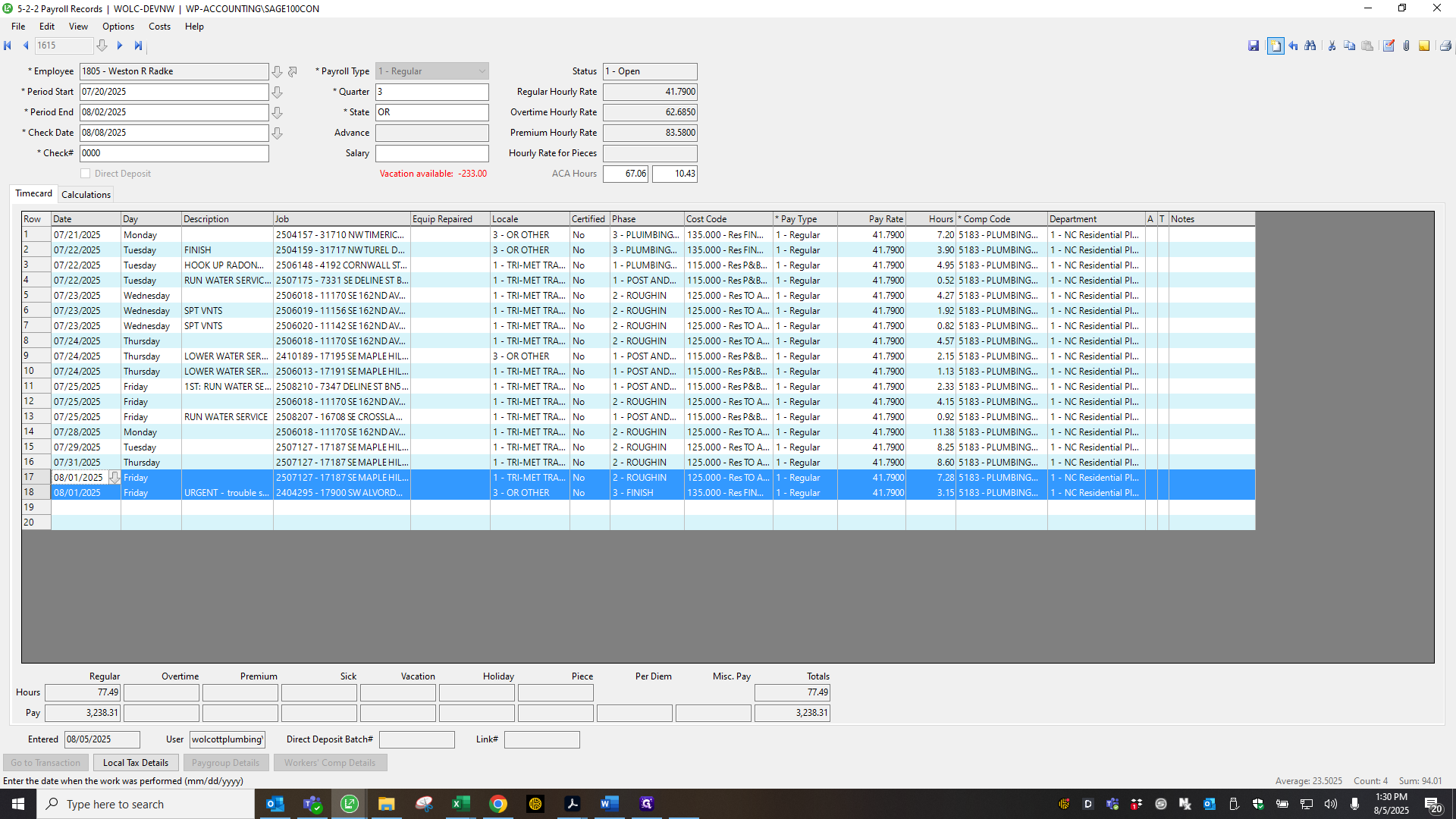Open the Options menu
The width and height of the screenshot is (1456, 819).
118,27
